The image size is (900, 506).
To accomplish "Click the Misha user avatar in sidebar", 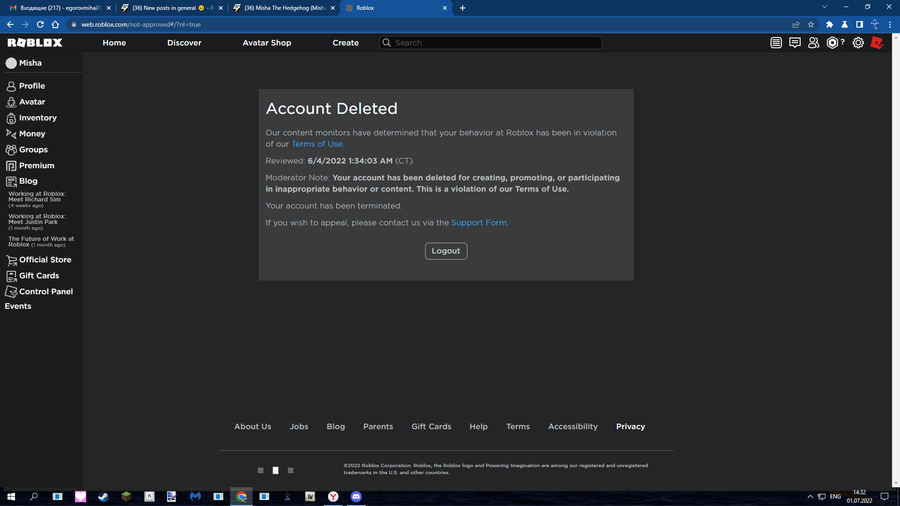I will (11, 63).
